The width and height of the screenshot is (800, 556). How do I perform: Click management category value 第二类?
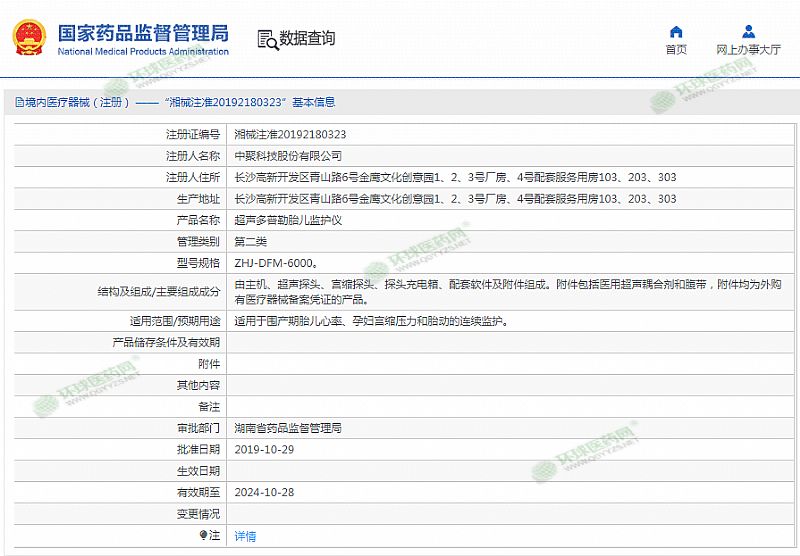tap(250, 242)
